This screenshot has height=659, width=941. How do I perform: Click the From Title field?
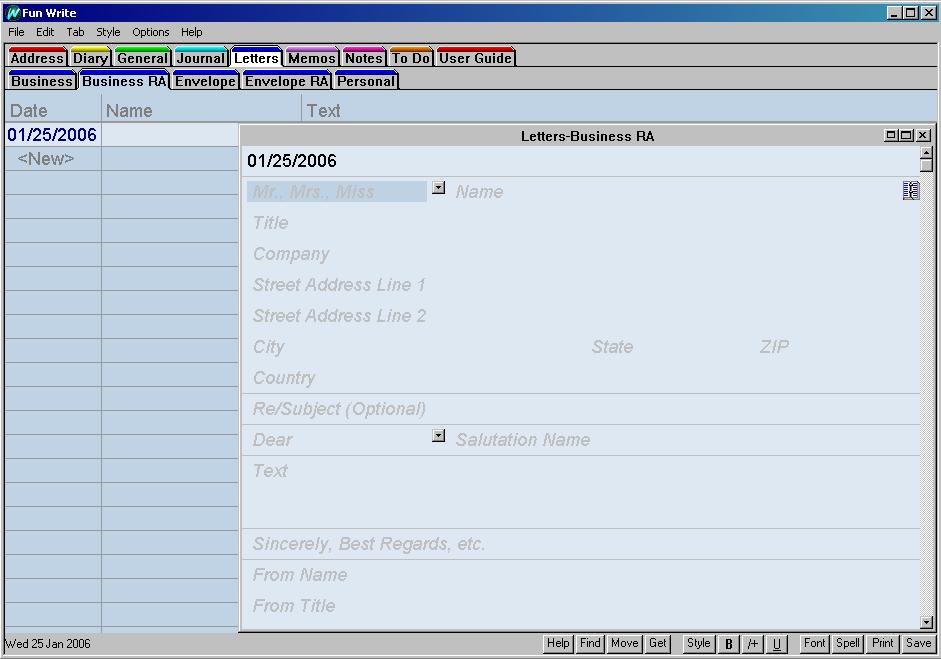tap(580, 606)
